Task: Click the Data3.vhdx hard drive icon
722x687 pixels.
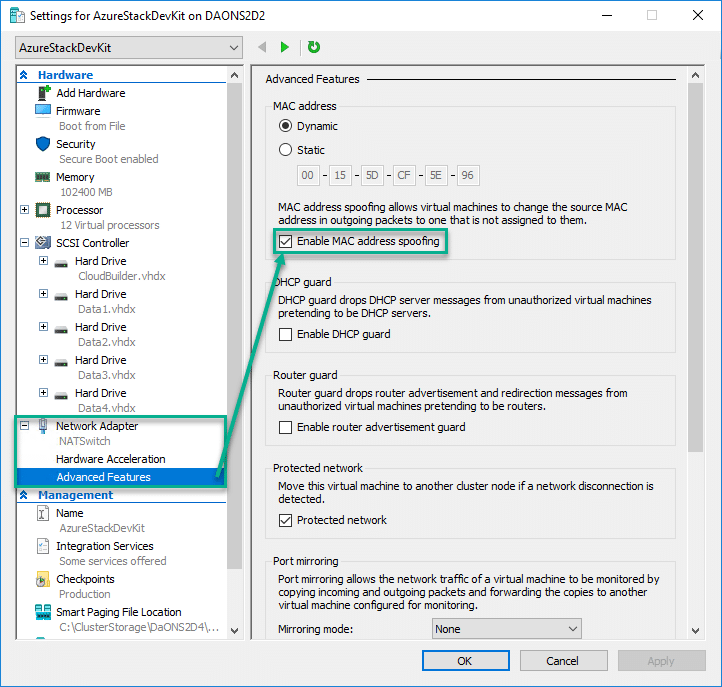Action: [61, 363]
